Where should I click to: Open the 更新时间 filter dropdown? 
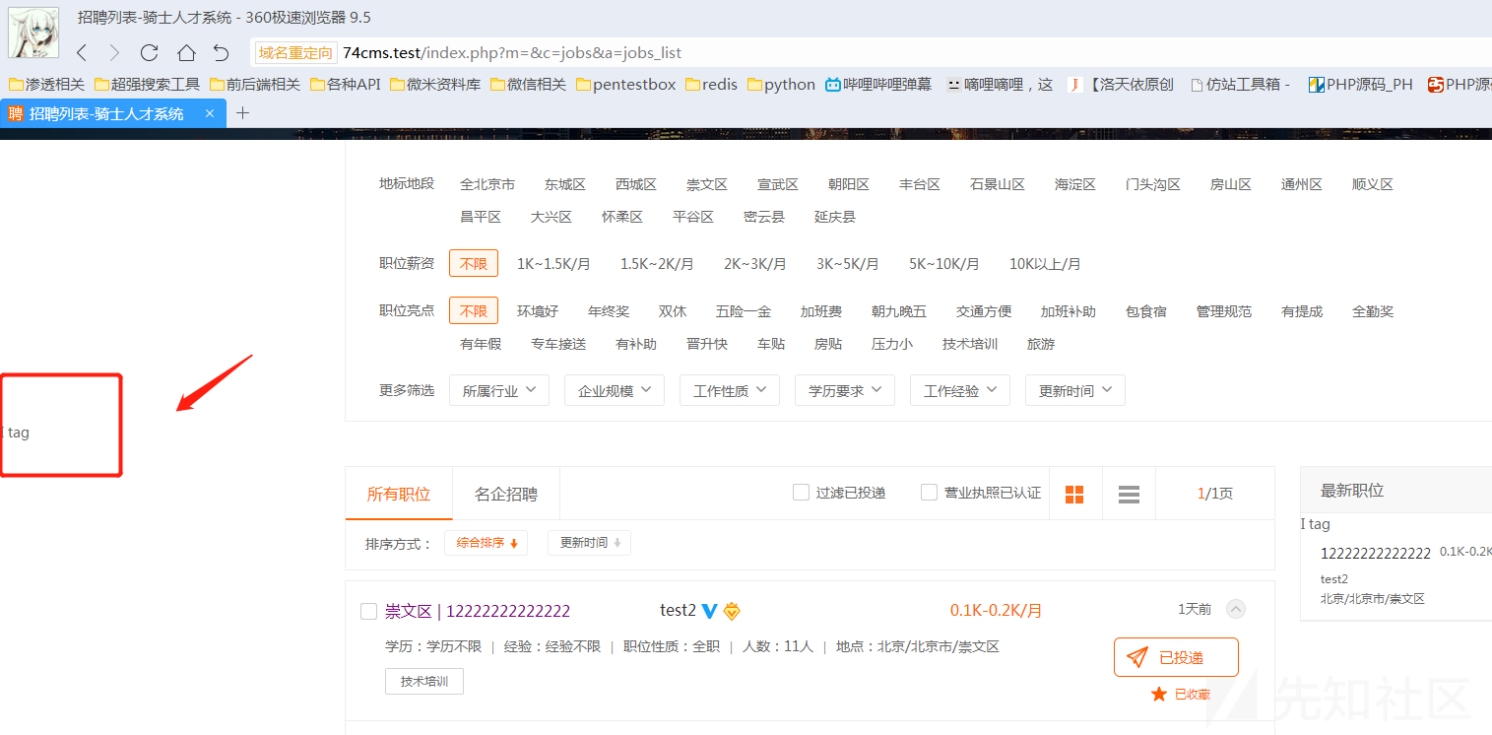[x=1074, y=391]
